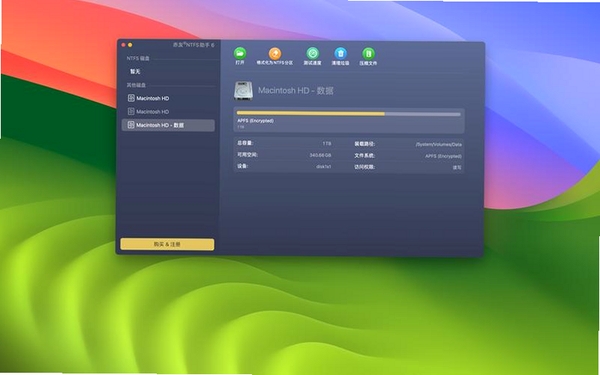The height and width of the screenshot is (375, 600).
Task: Click the /System/Volumes/Data mount path value
Action: click(x=439, y=144)
